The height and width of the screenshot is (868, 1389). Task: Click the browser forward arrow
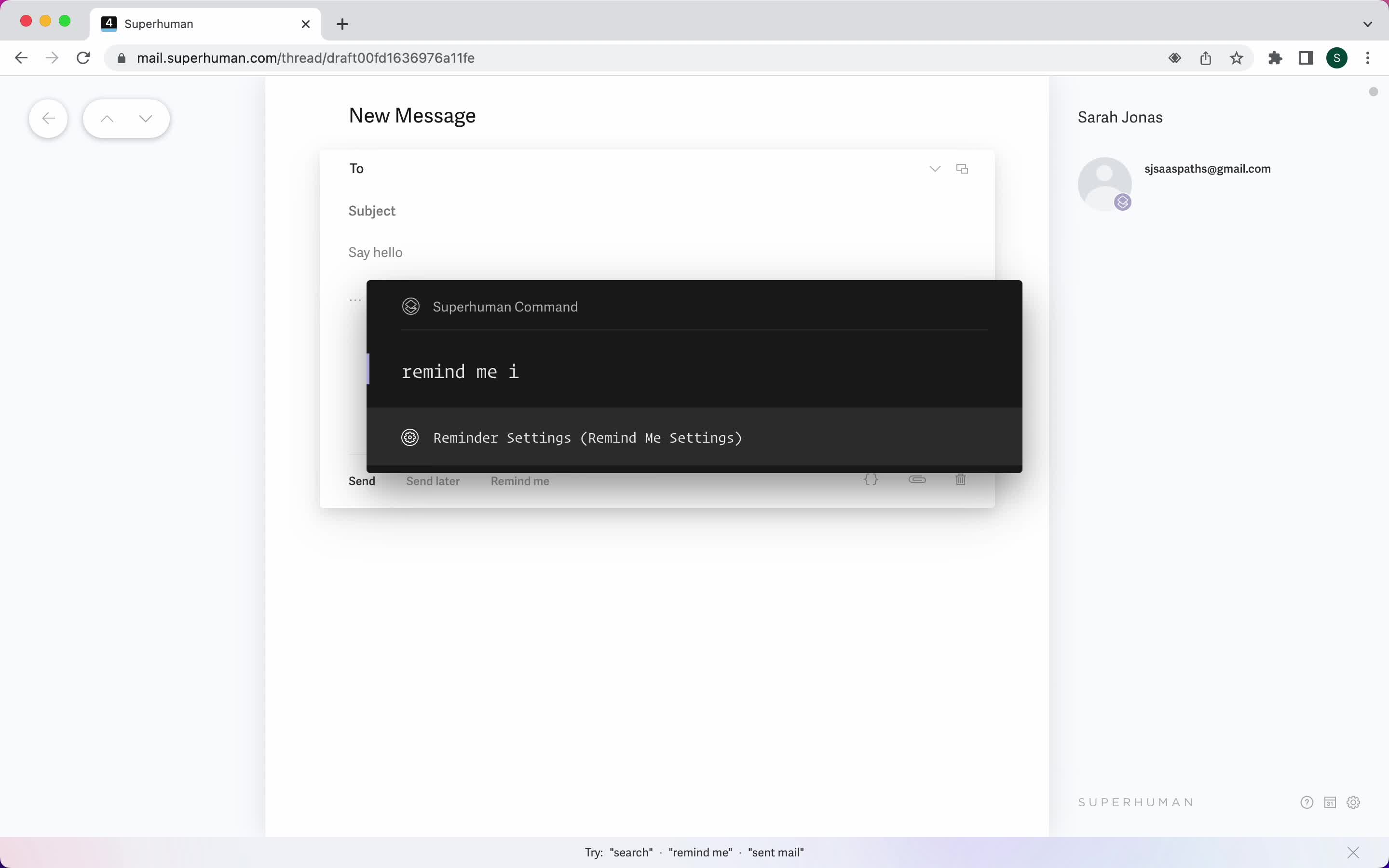[x=52, y=58]
